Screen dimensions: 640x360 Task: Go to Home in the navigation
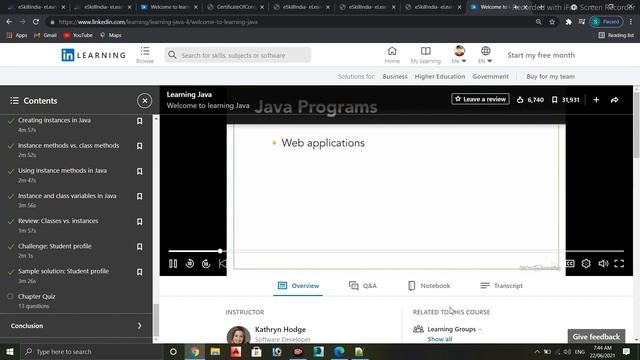[x=392, y=55]
